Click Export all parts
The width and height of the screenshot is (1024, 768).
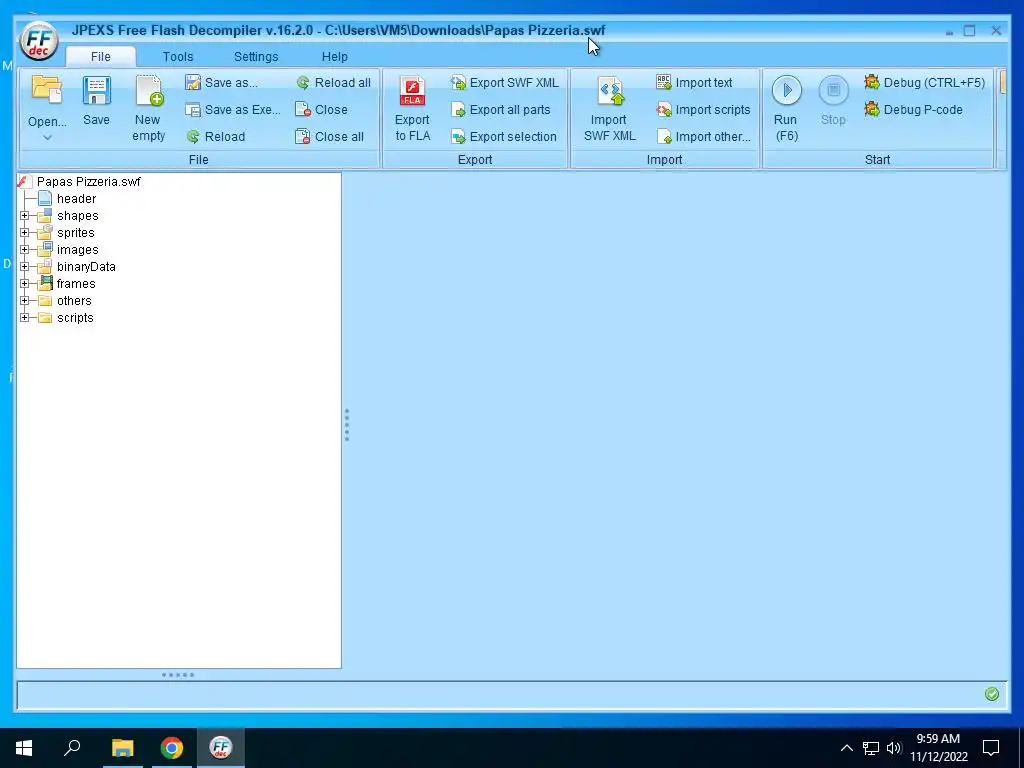[501, 110]
